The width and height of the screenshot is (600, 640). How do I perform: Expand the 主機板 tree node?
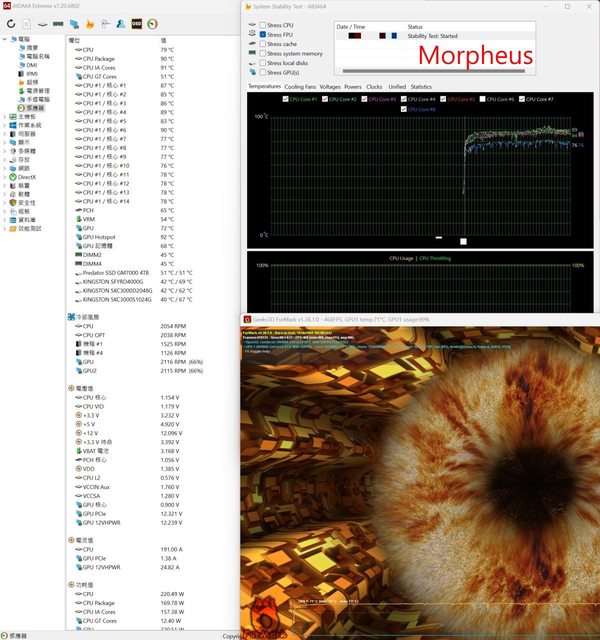(3, 116)
